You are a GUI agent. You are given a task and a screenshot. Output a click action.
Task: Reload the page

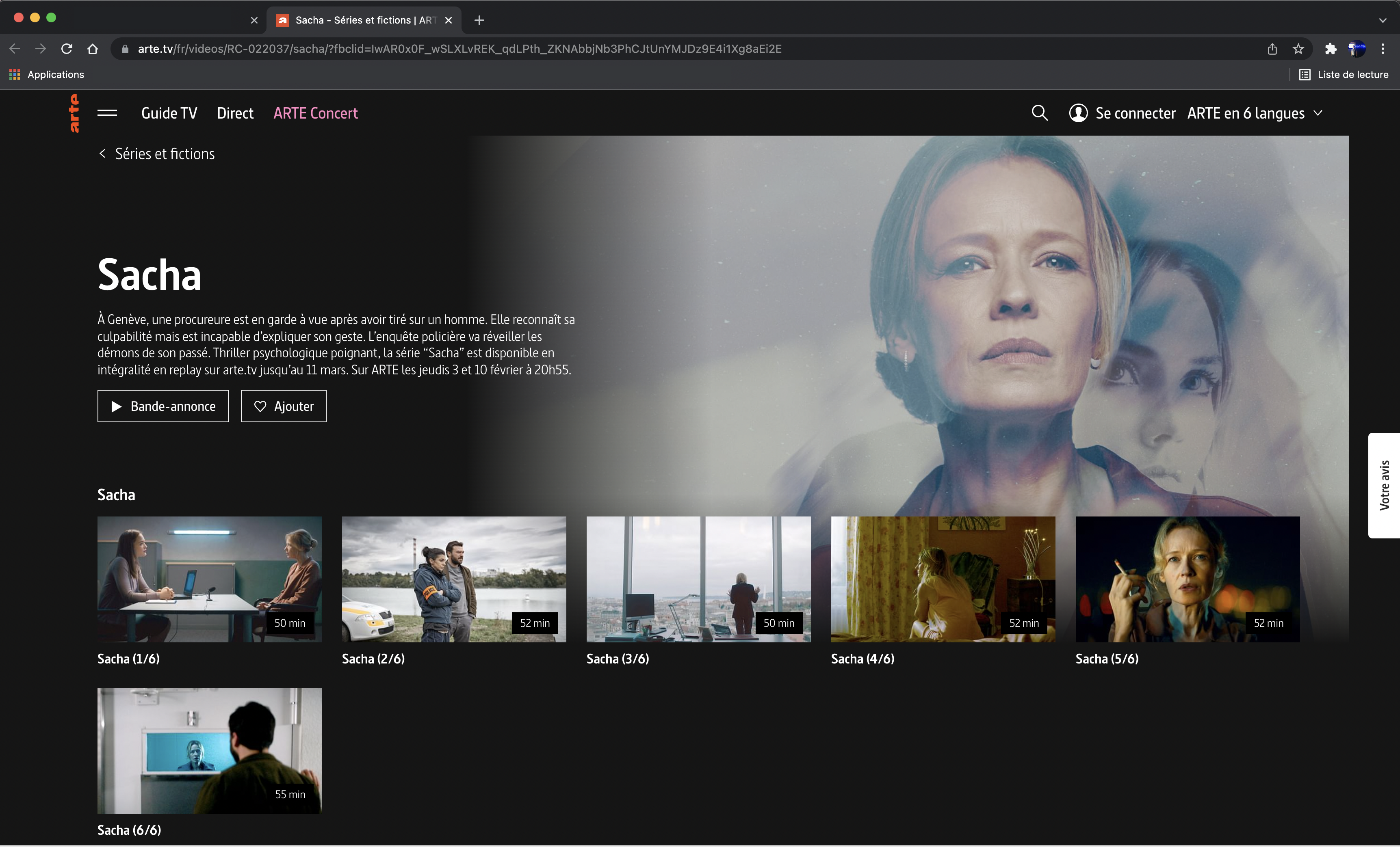click(x=67, y=49)
